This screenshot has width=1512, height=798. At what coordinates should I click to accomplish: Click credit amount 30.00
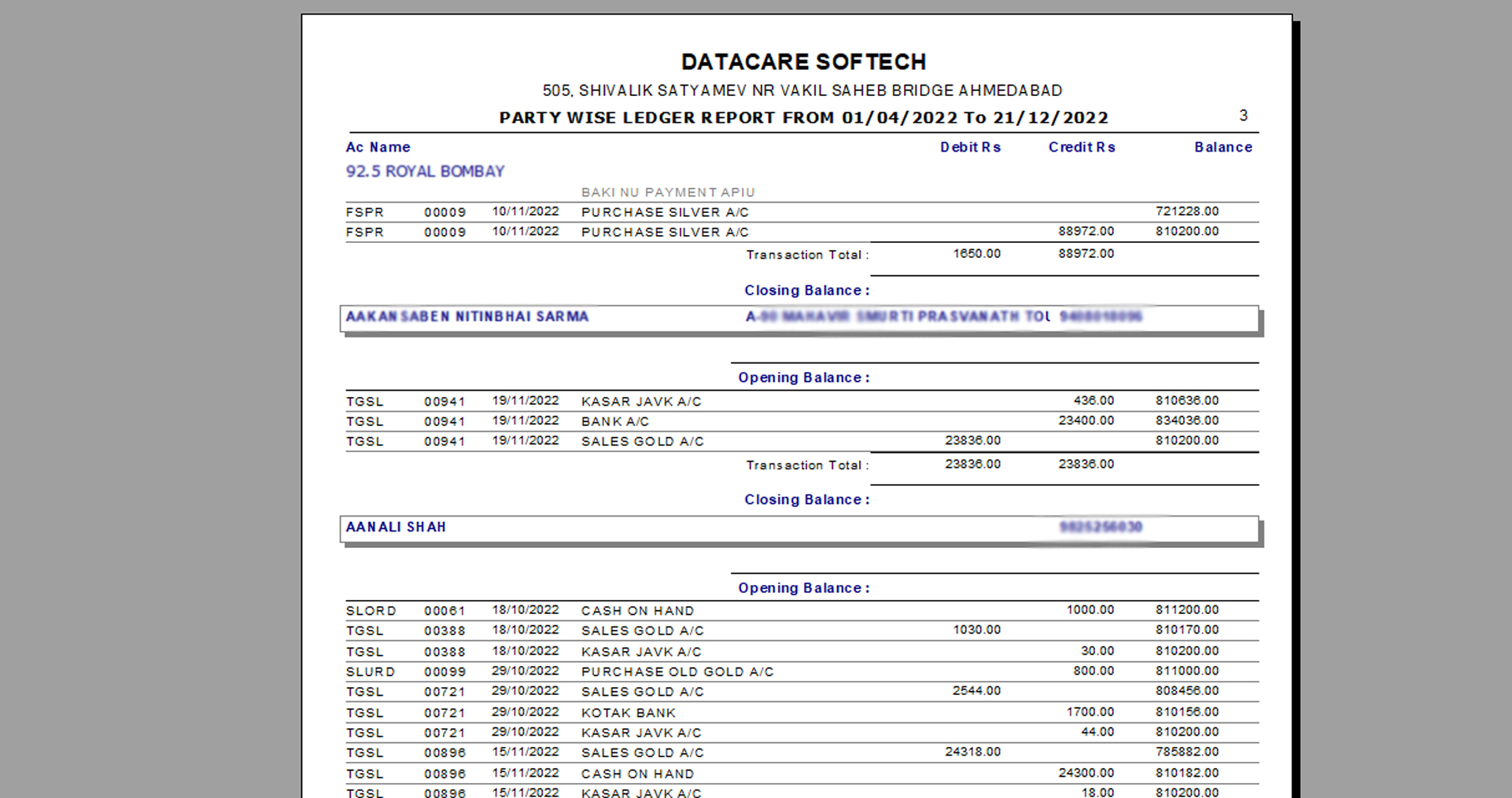tap(1097, 651)
